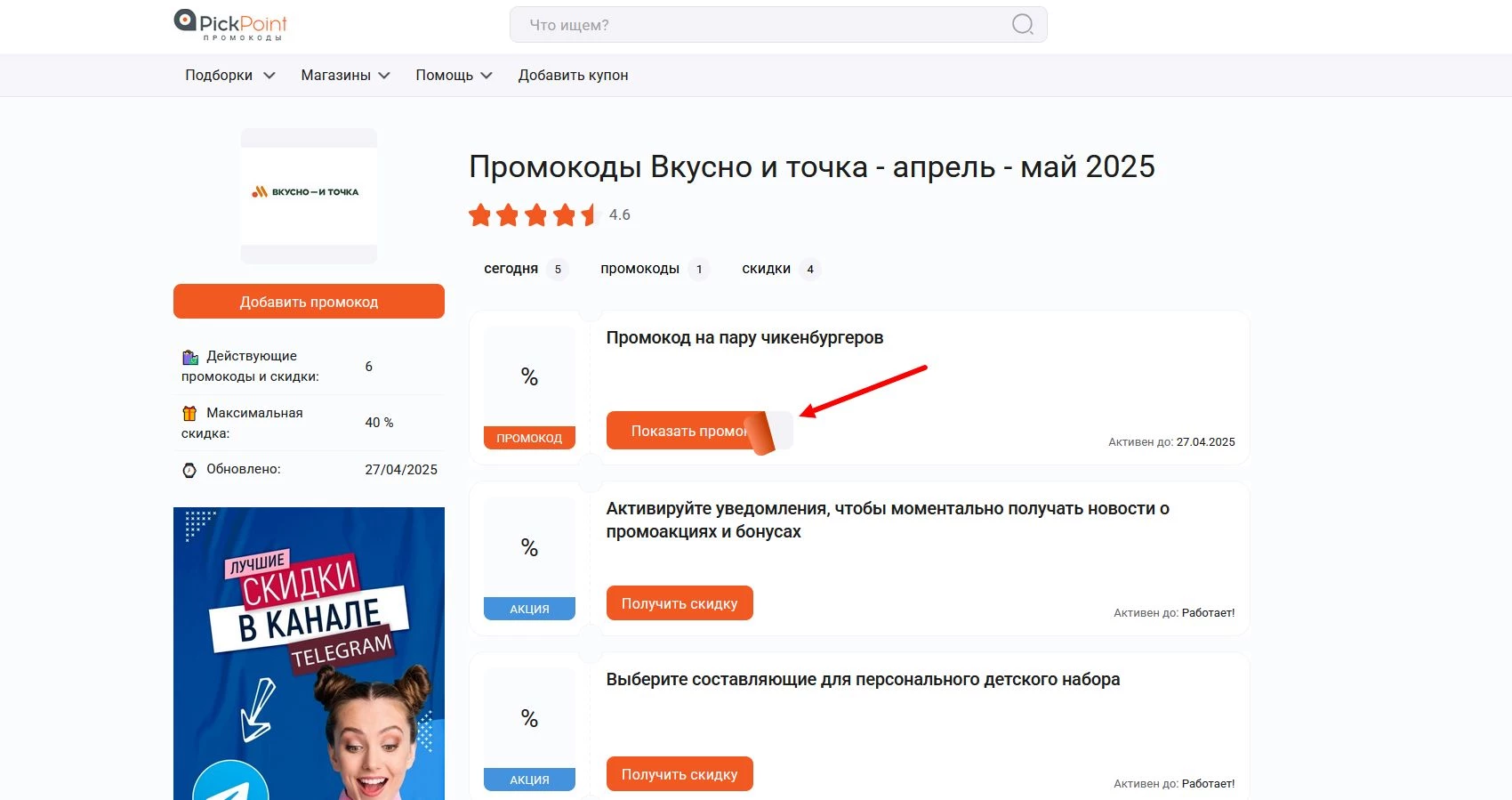Click the '40 %' maximum discount value
Screen dimensions: 1512x800
click(x=379, y=423)
